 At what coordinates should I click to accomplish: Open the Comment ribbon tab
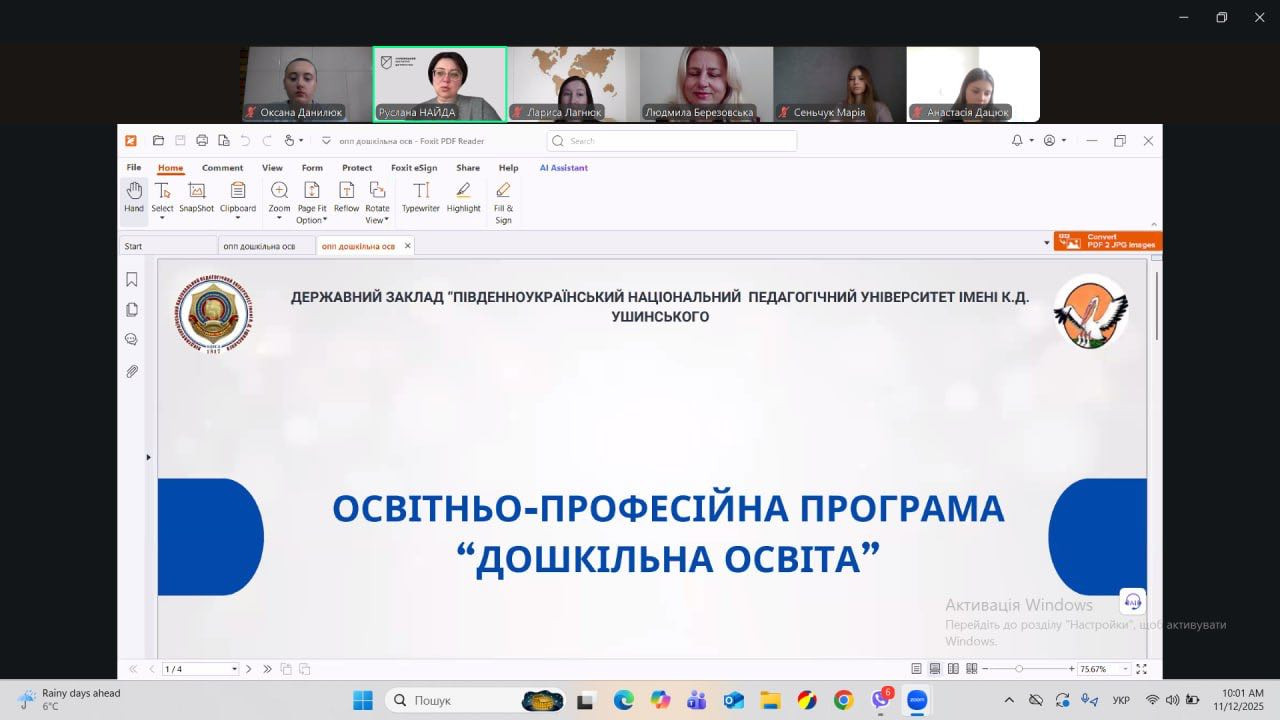pyautogui.click(x=222, y=168)
